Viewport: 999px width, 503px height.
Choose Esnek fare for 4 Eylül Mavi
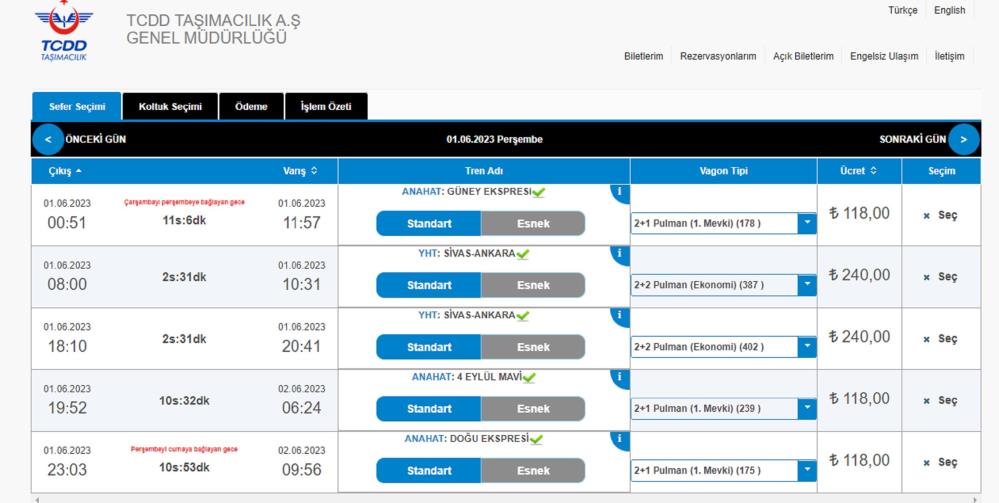[533, 409]
